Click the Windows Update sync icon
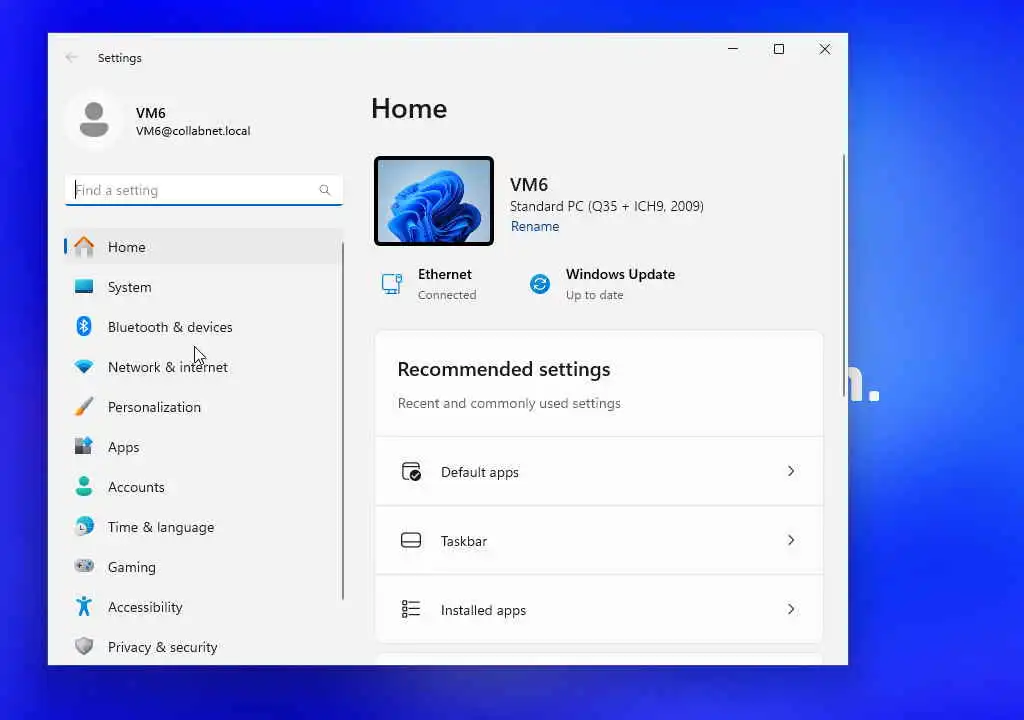The image size is (1024, 720). tap(540, 284)
